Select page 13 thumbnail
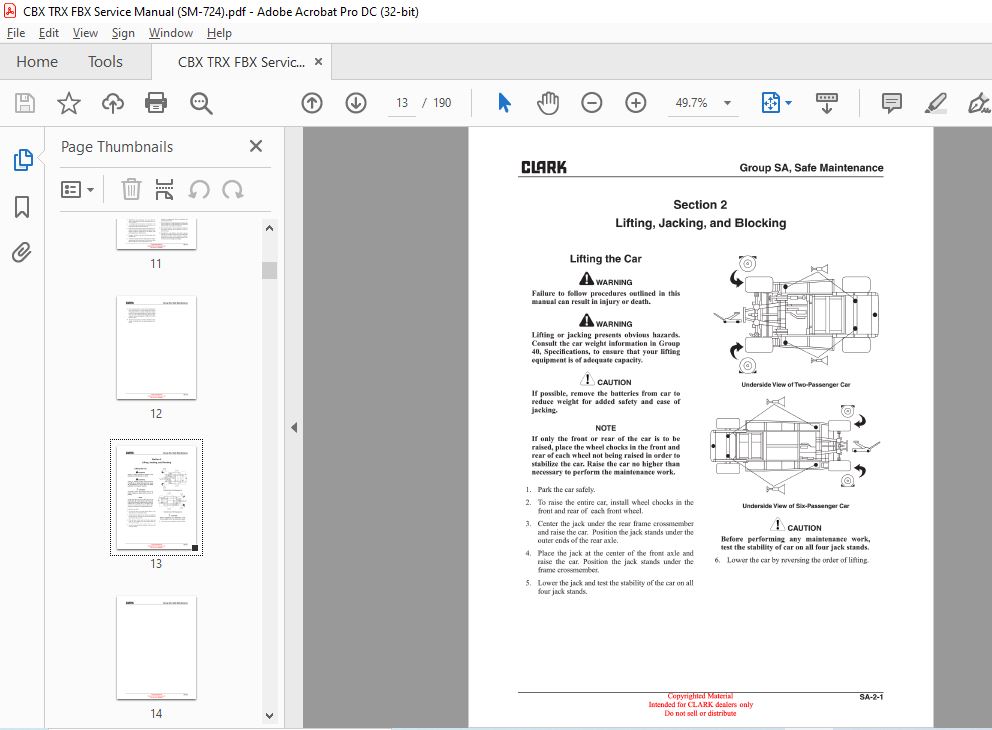This screenshot has height=730, width=992. pos(156,497)
